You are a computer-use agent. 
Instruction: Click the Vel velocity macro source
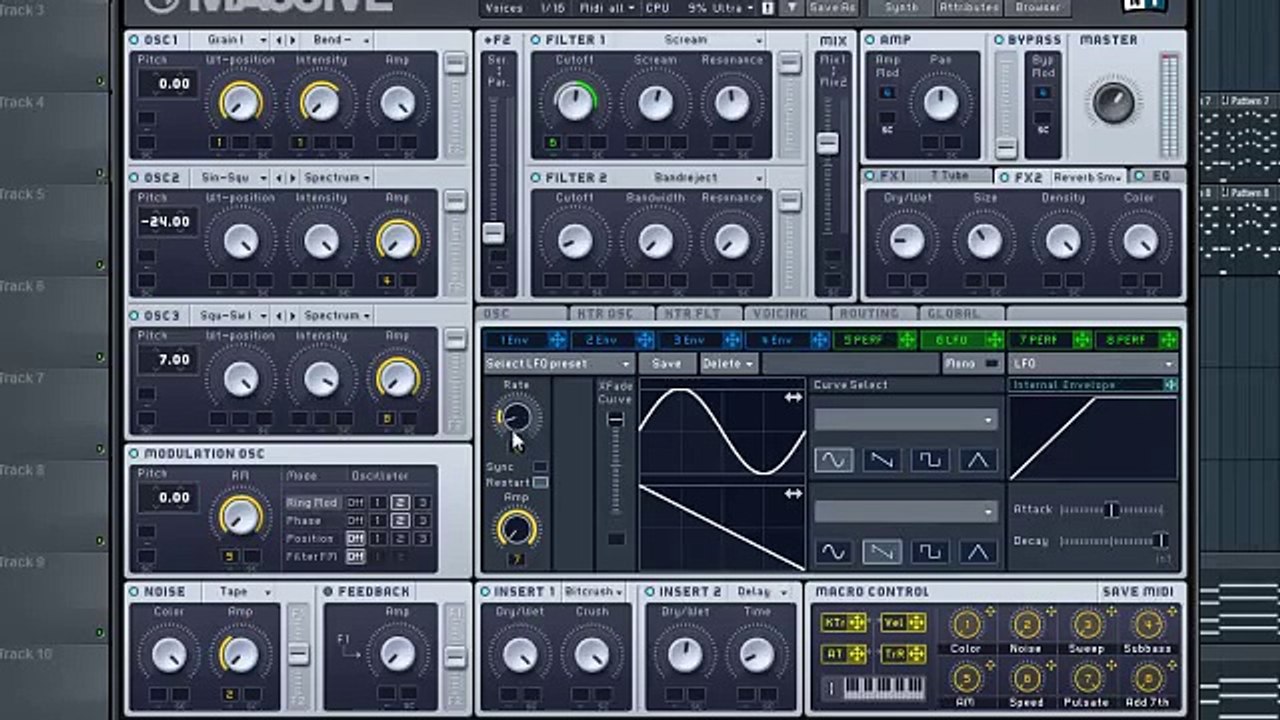click(903, 623)
